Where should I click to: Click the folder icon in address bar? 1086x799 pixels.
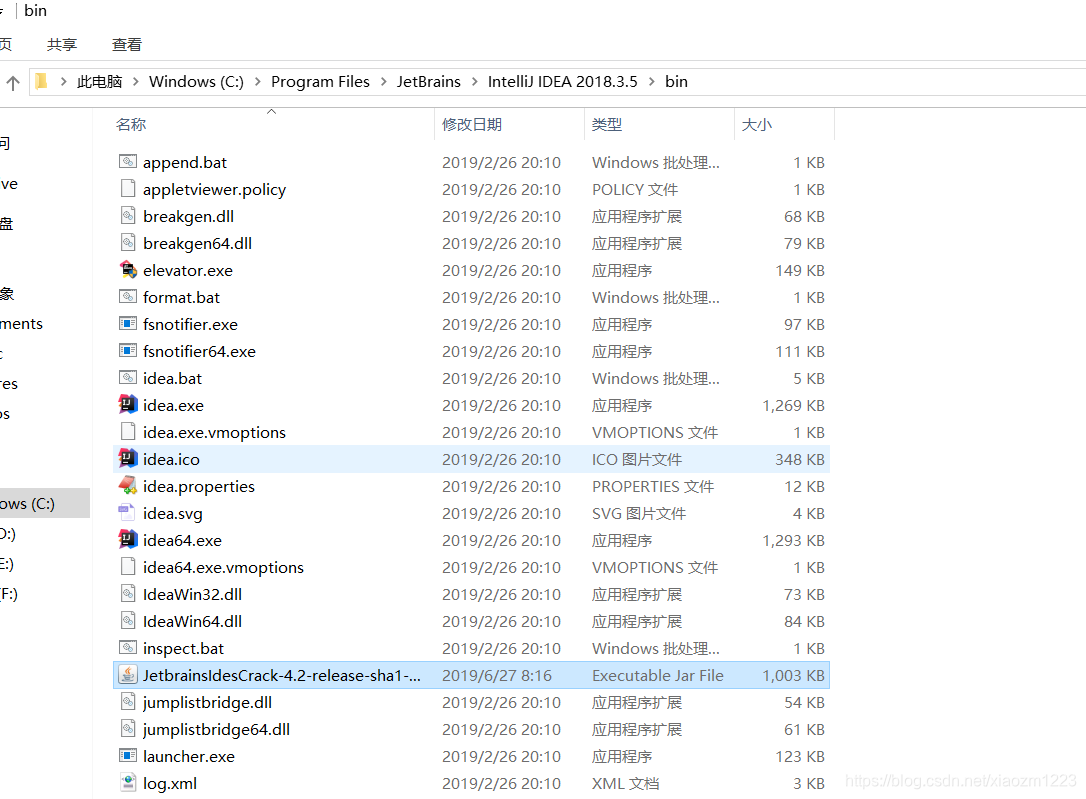42,82
